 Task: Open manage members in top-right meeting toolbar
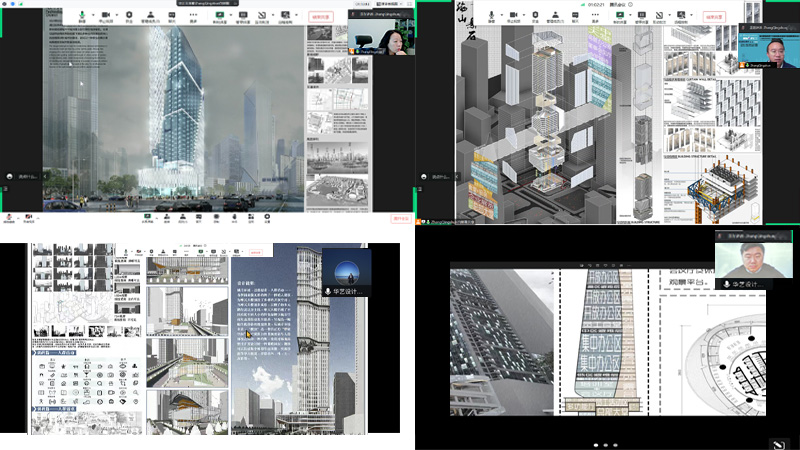(x=555, y=16)
